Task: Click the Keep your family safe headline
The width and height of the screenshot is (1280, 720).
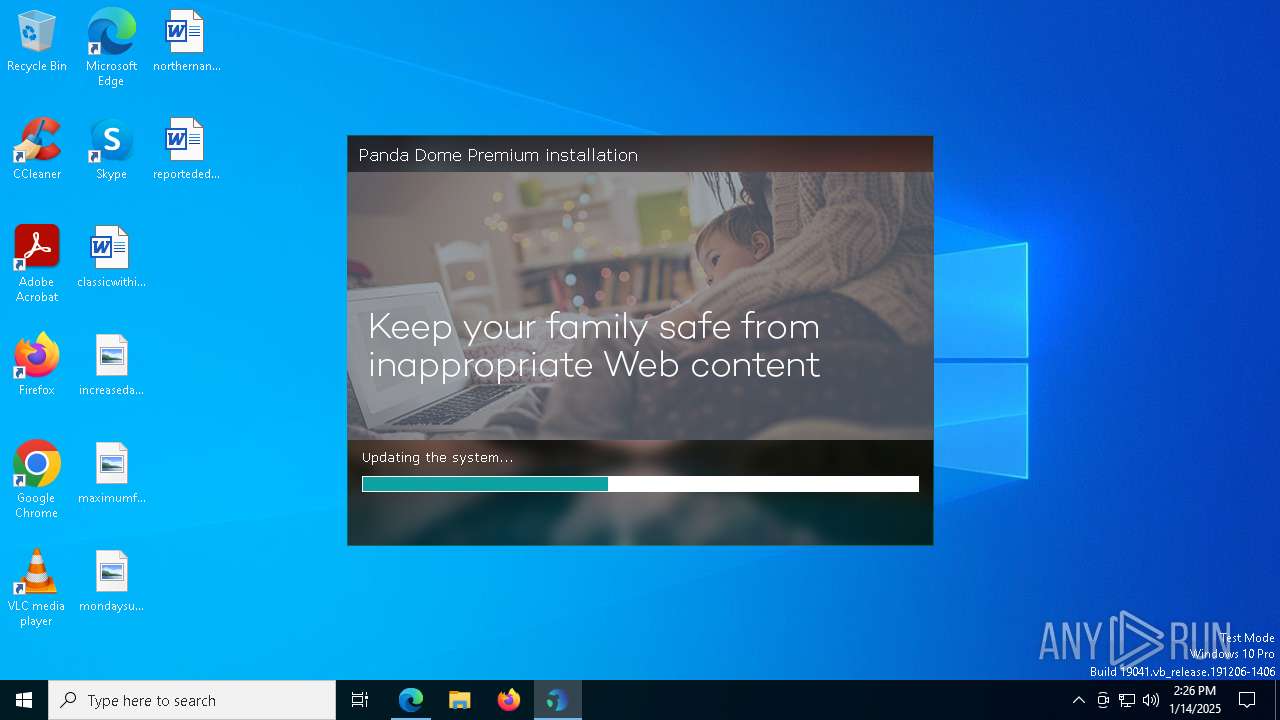Action: coord(594,346)
